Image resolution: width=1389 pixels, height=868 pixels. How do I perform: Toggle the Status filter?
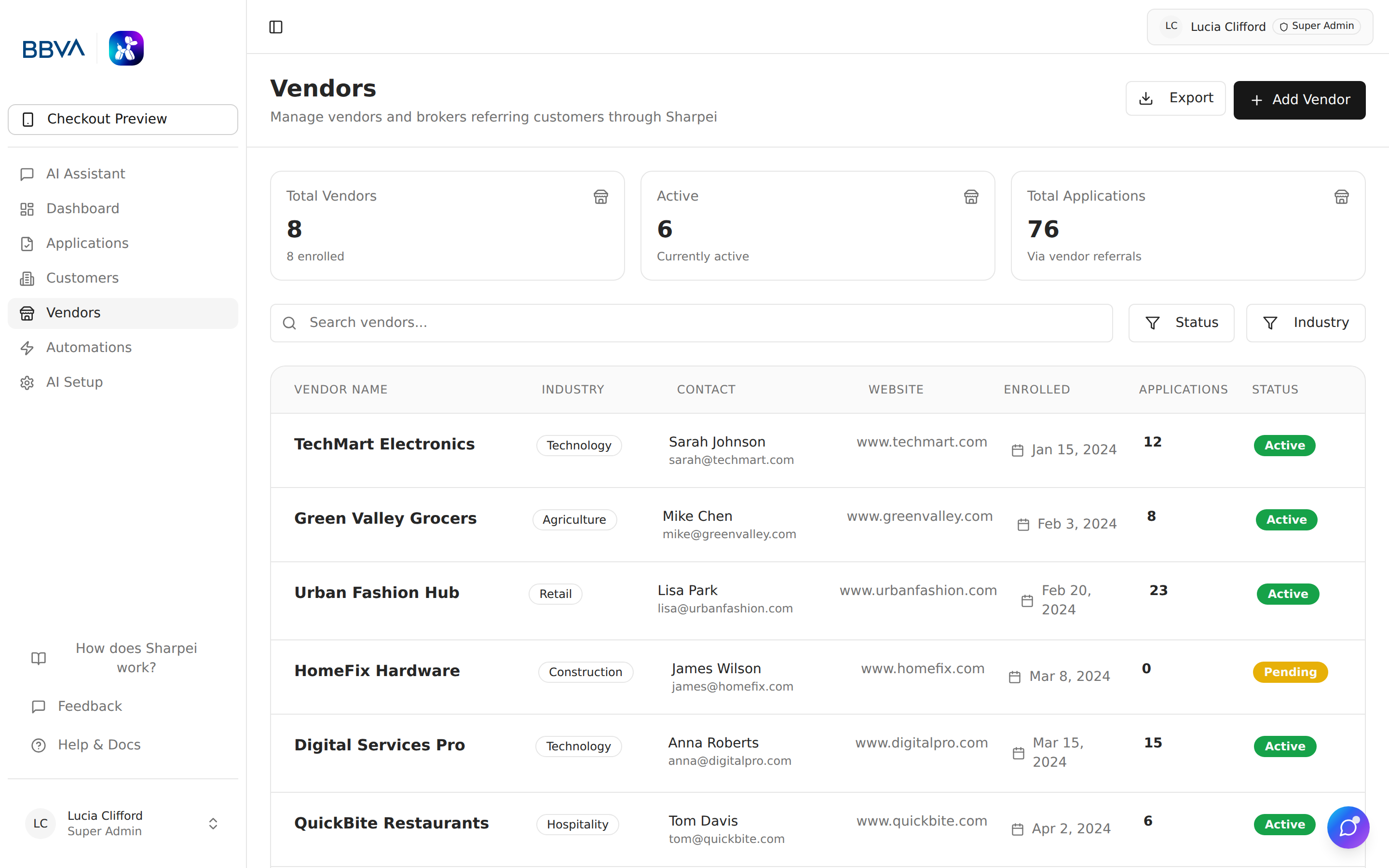tap(1181, 322)
